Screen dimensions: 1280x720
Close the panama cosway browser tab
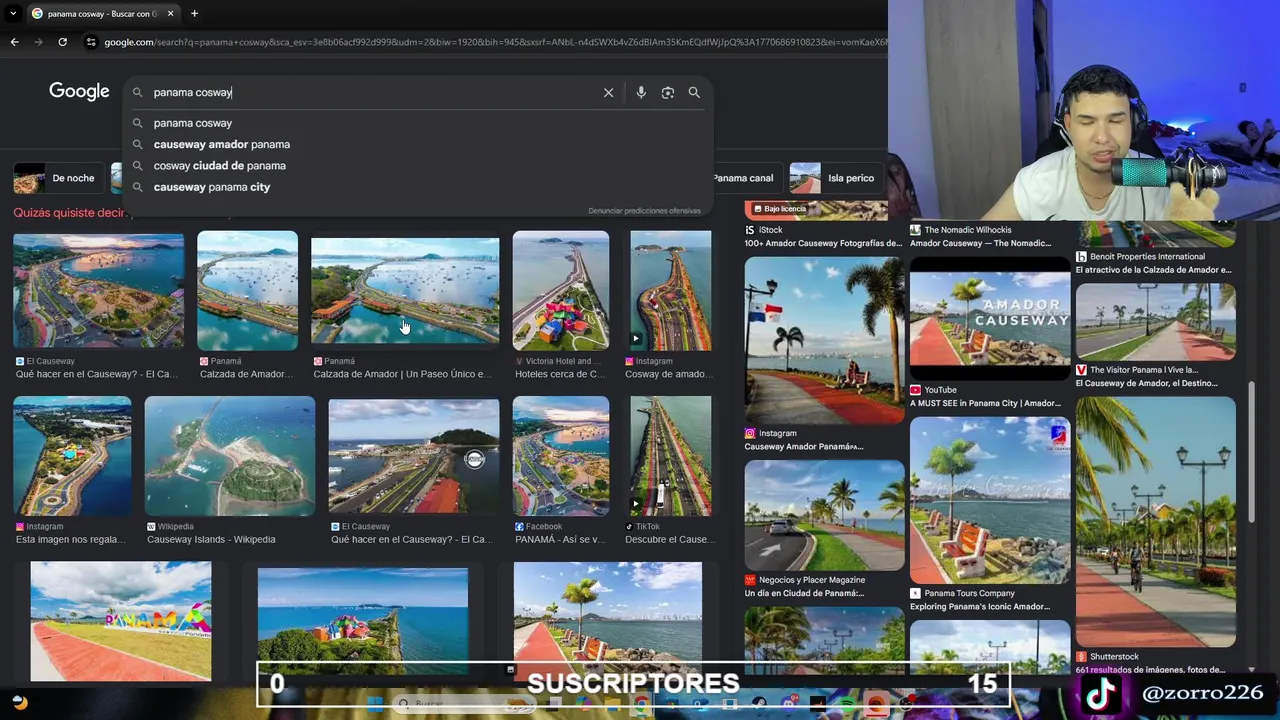coord(170,14)
